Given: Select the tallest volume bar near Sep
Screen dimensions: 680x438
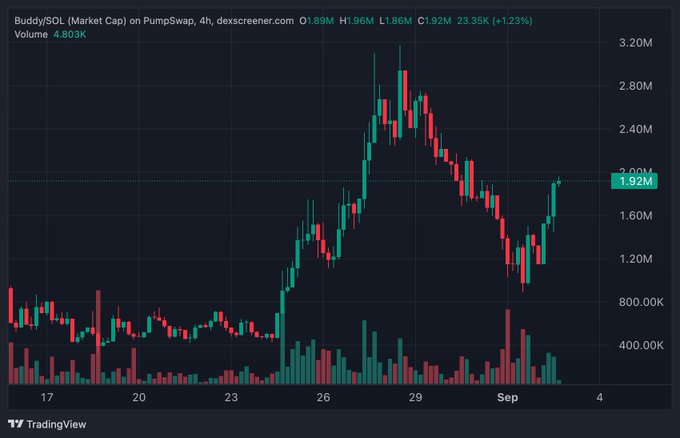Looking at the screenshot, I should (x=508, y=346).
